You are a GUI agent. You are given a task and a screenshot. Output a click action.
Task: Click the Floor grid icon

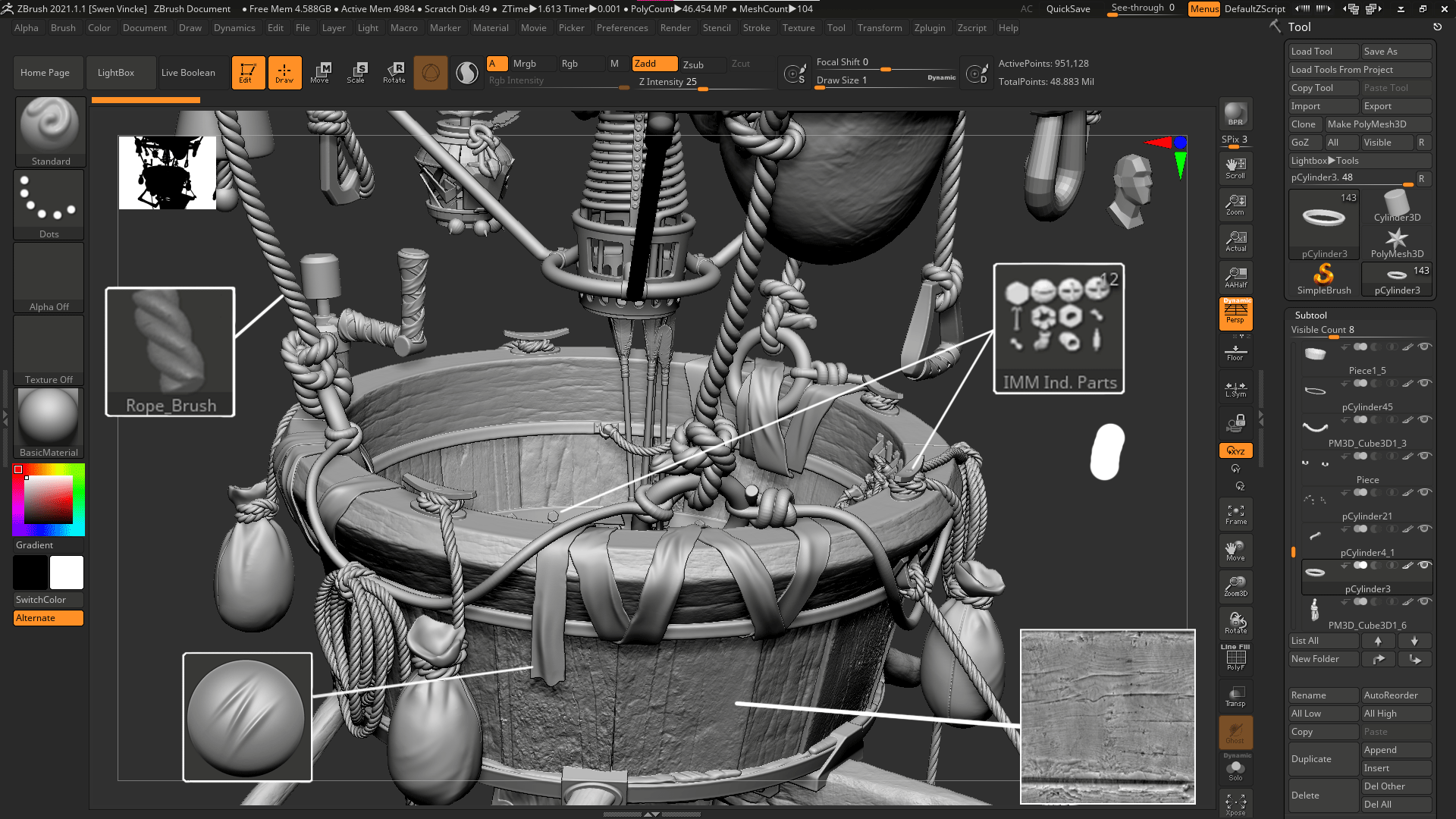coord(1235,353)
